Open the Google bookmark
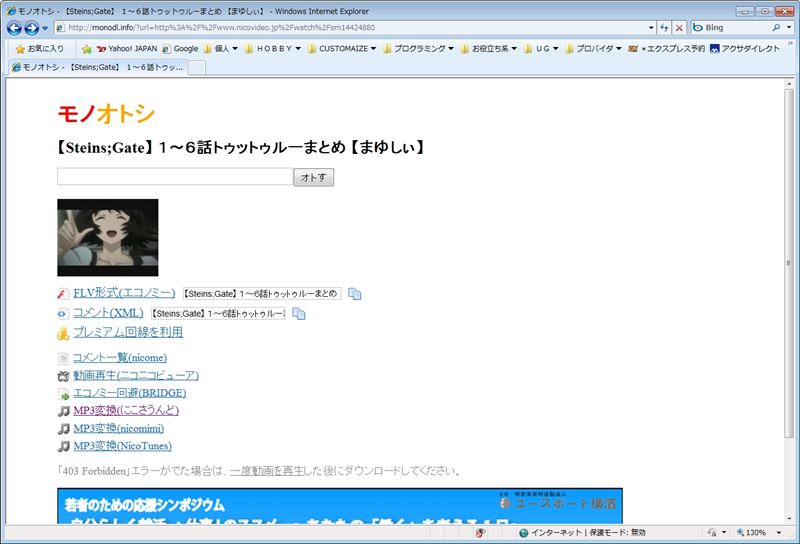This screenshot has height=544, width=800. coord(180,48)
